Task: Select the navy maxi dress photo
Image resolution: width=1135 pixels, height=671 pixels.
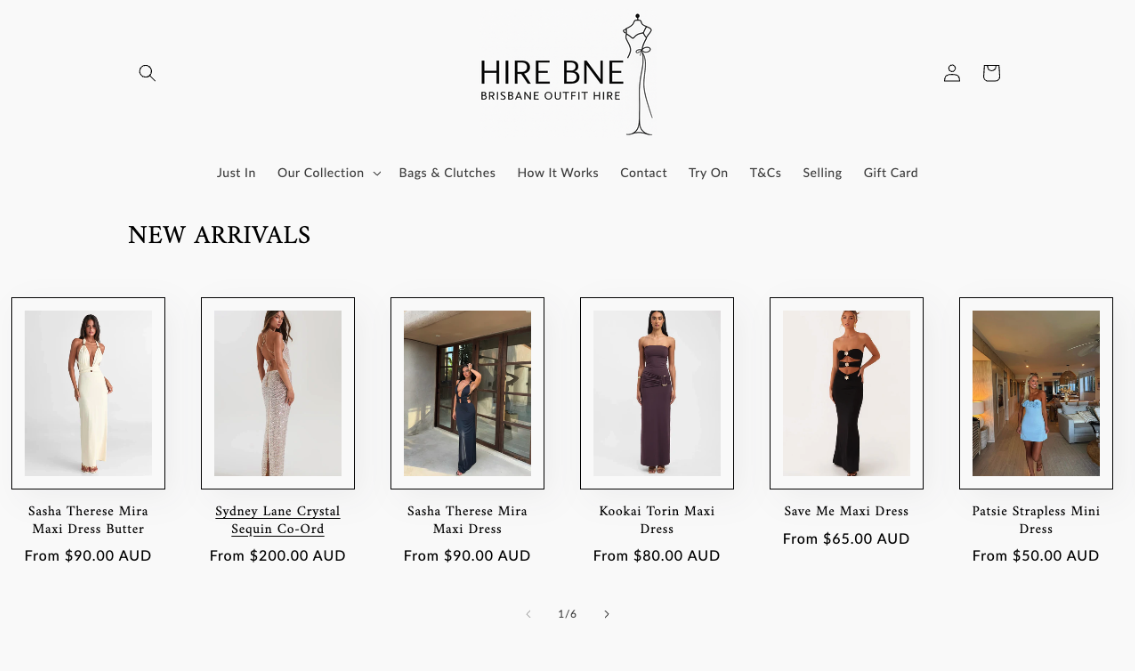Action: pyautogui.click(x=468, y=393)
